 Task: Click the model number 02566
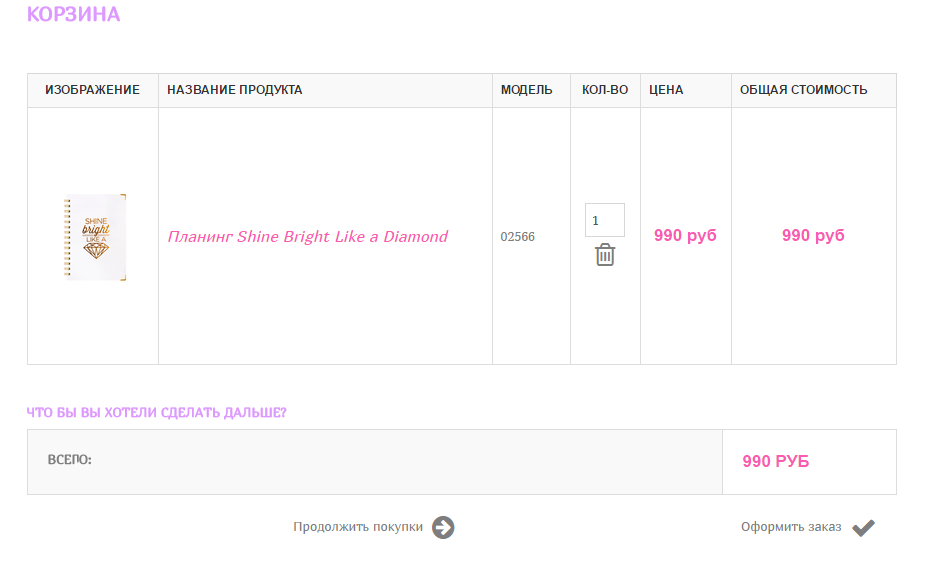[517, 236]
